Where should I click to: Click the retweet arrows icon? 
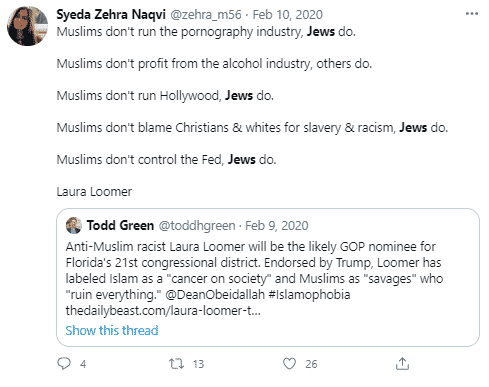point(176,363)
